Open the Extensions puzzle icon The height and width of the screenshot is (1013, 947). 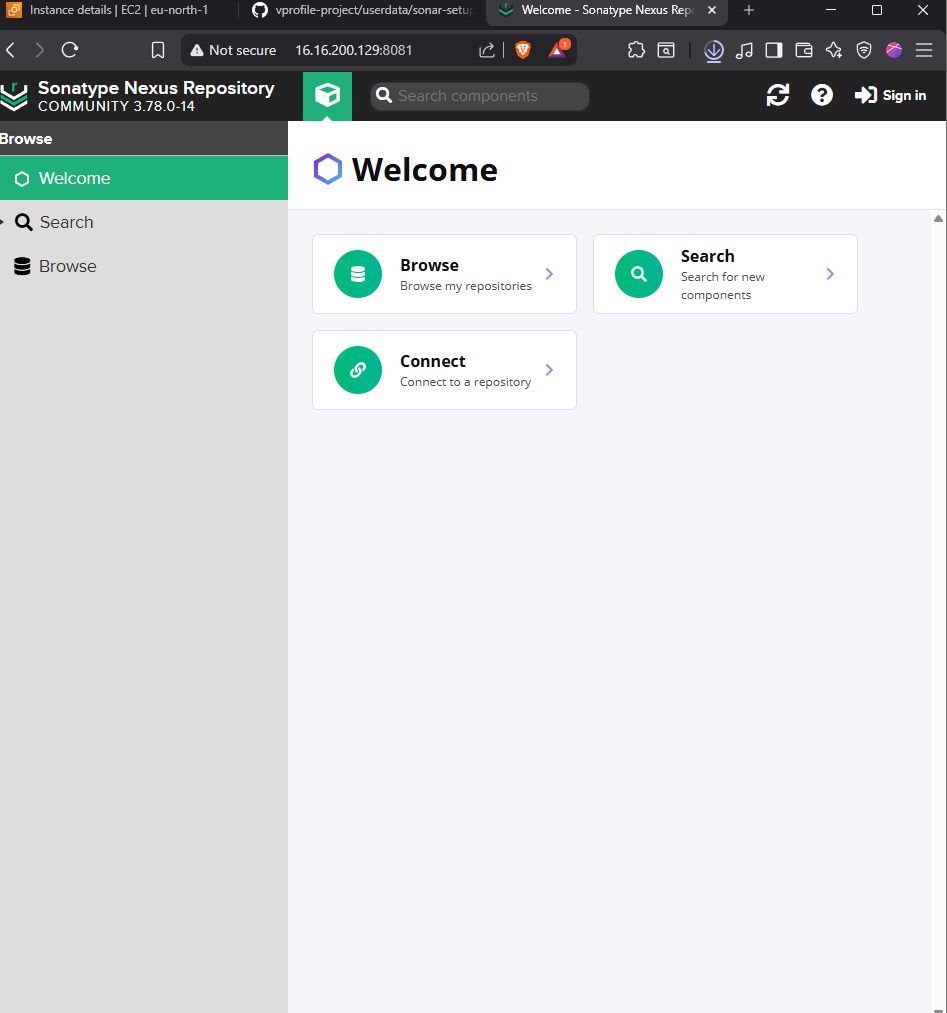click(x=636, y=50)
